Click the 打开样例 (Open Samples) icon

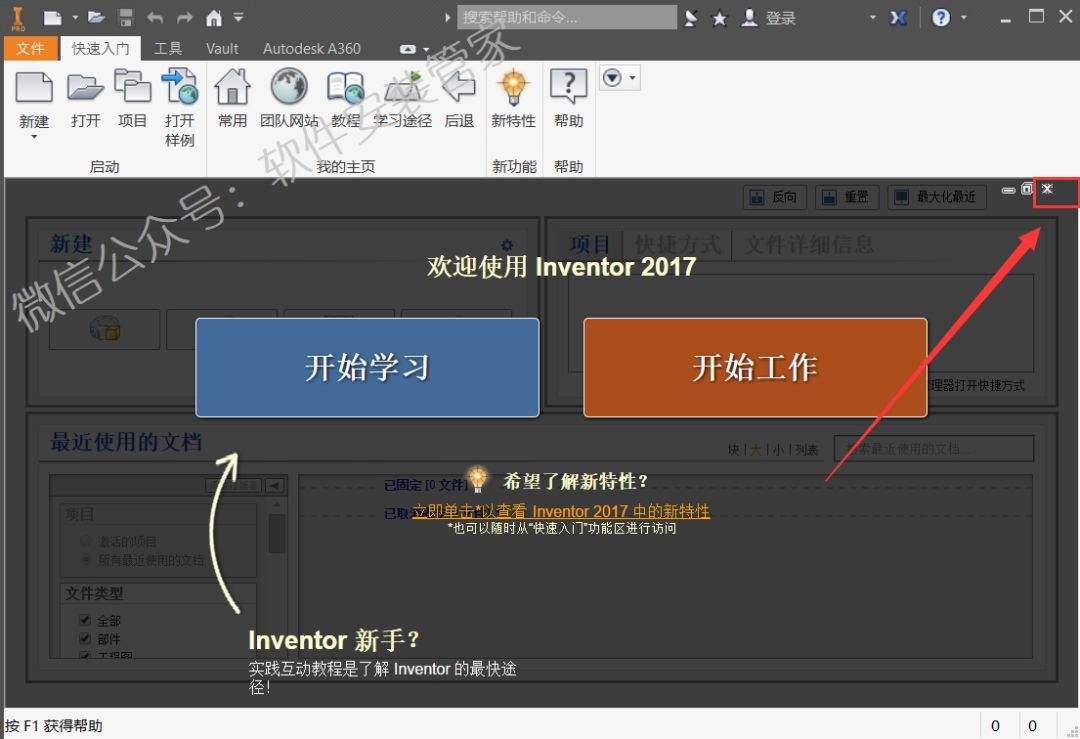pyautogui.click(x=180, y=88)
